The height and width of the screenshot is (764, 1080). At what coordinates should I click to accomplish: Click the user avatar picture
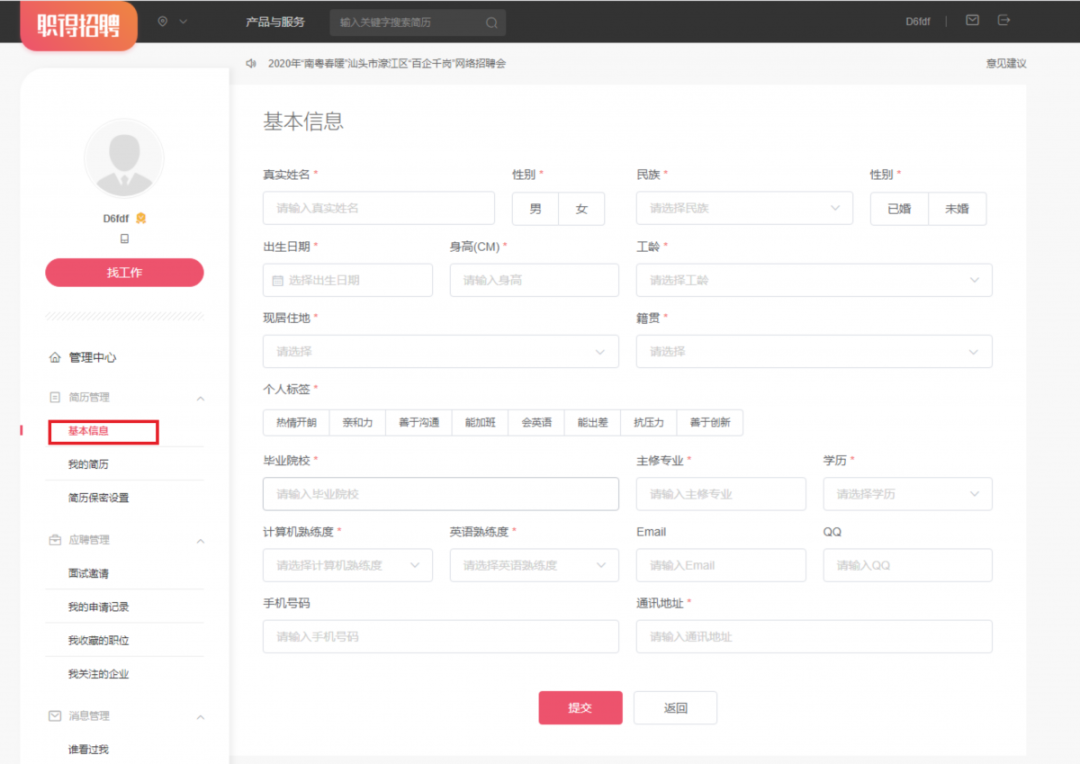coord(124,158)
